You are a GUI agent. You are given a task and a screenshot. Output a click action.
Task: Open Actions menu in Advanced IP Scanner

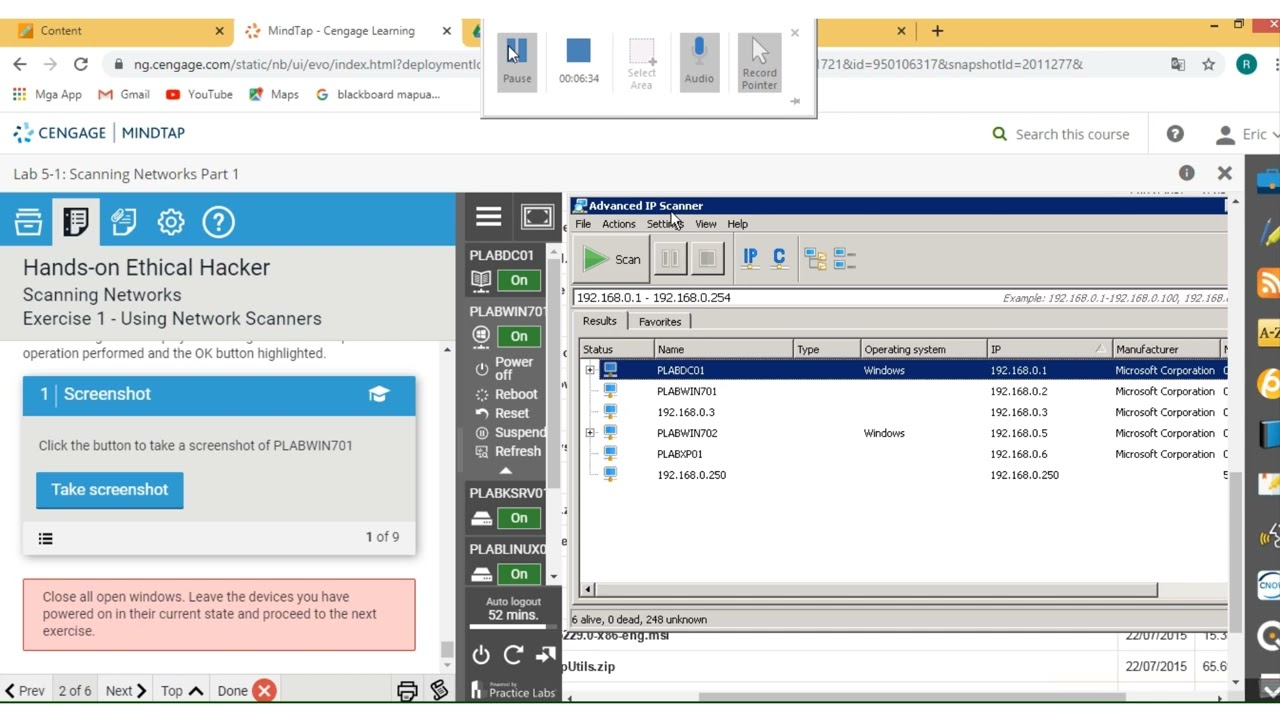618,224
